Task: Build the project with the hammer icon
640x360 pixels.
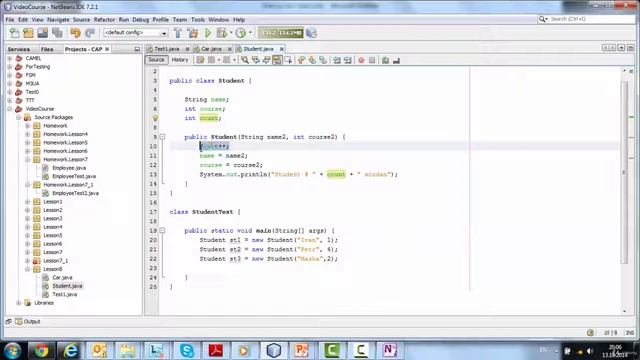Action: [178, 33]
